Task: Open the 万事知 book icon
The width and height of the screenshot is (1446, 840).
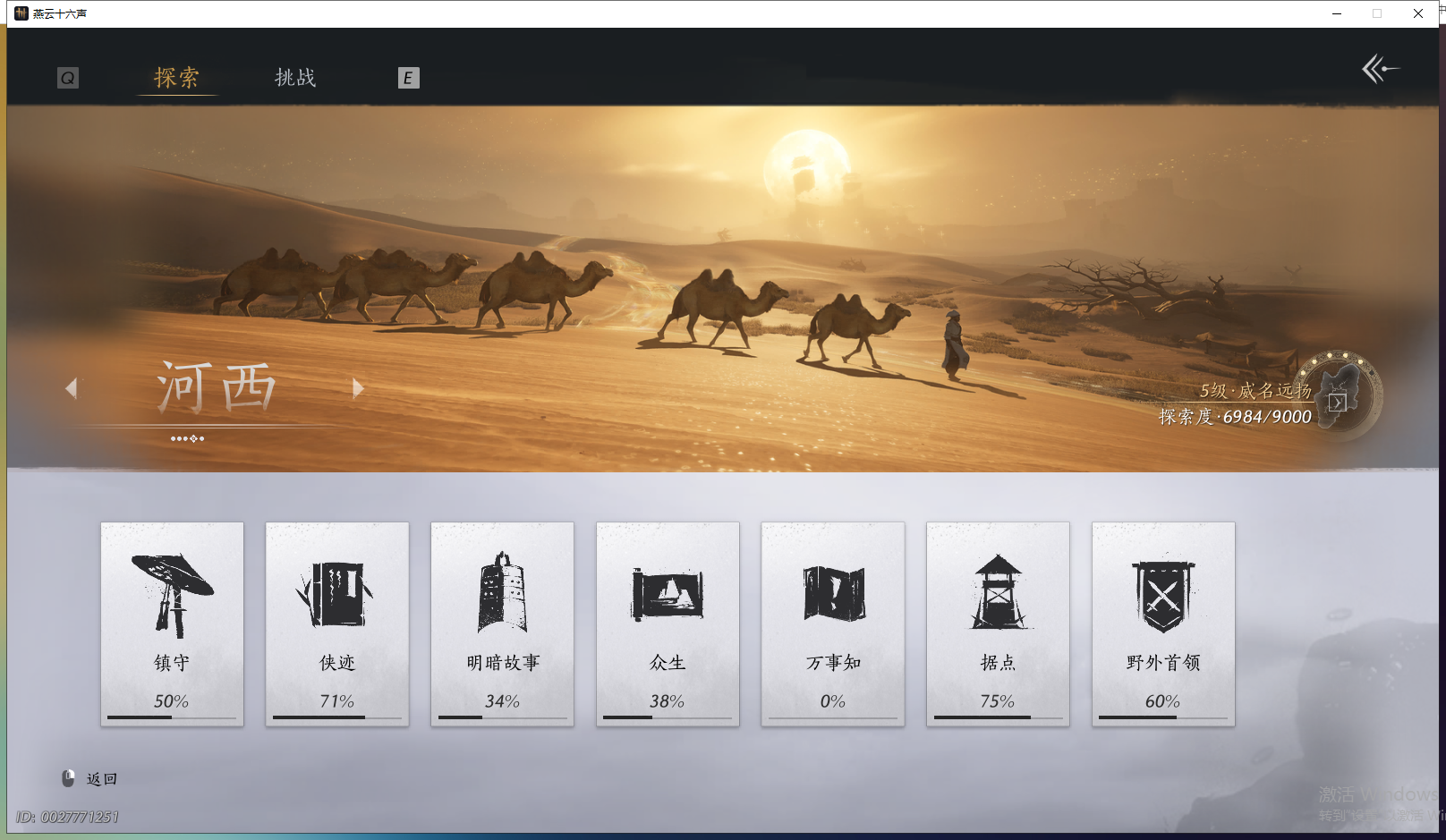Action: (x=832, y=590)
